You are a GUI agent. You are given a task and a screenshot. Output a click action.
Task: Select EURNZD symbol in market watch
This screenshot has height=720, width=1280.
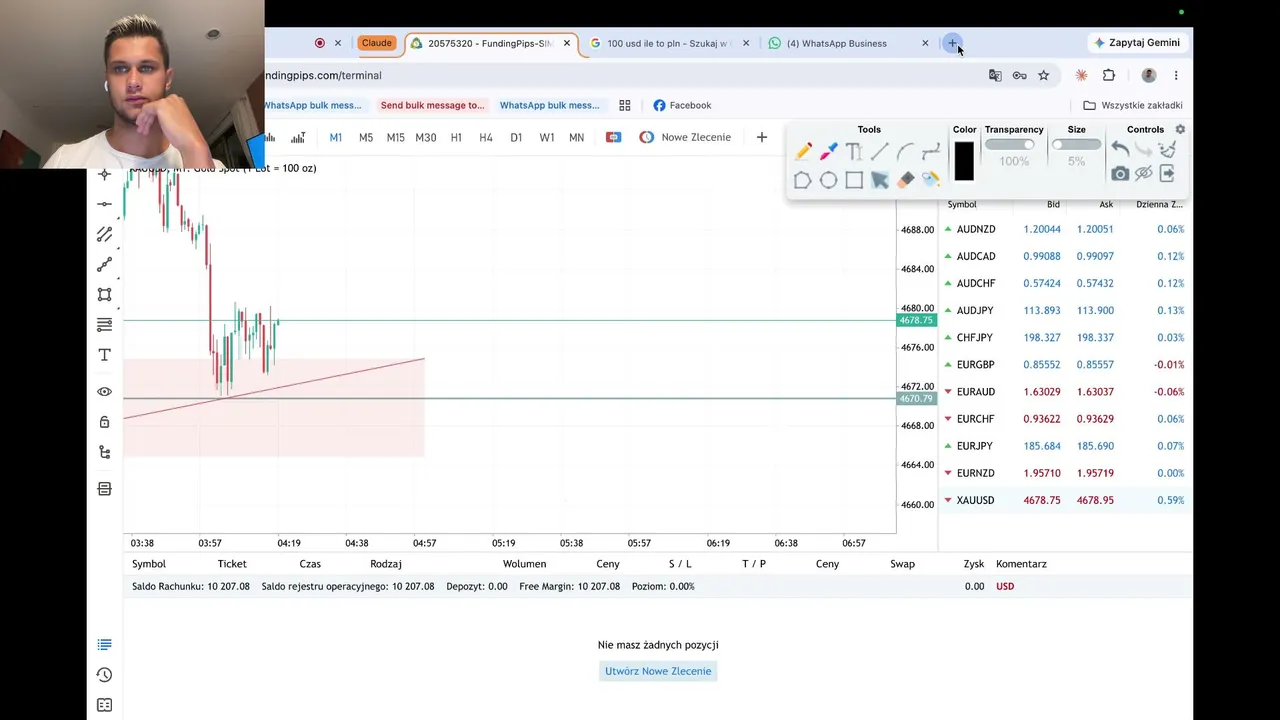[975, 473]
